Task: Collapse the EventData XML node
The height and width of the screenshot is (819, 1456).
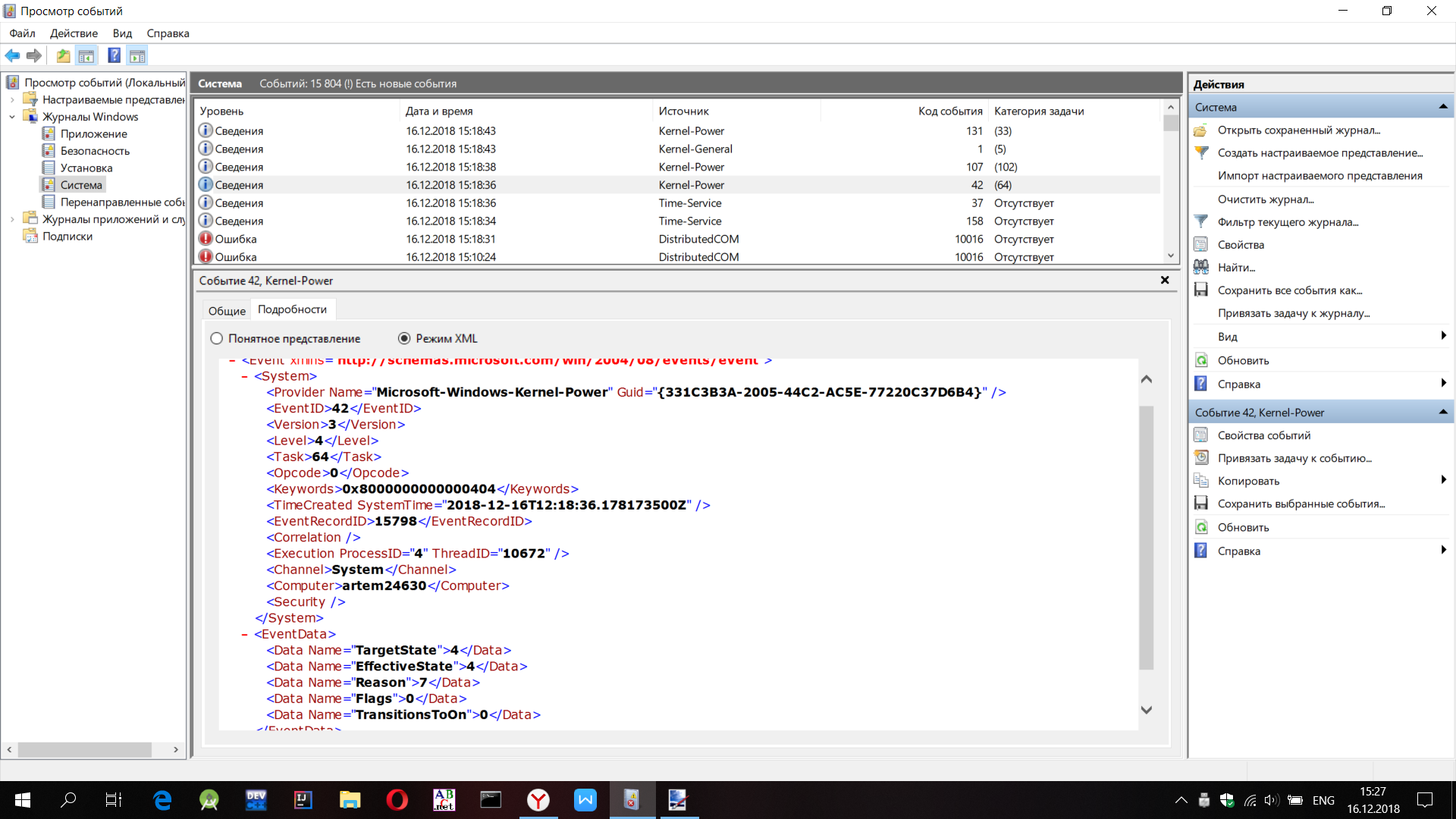Action: click(x=245, y=634)
